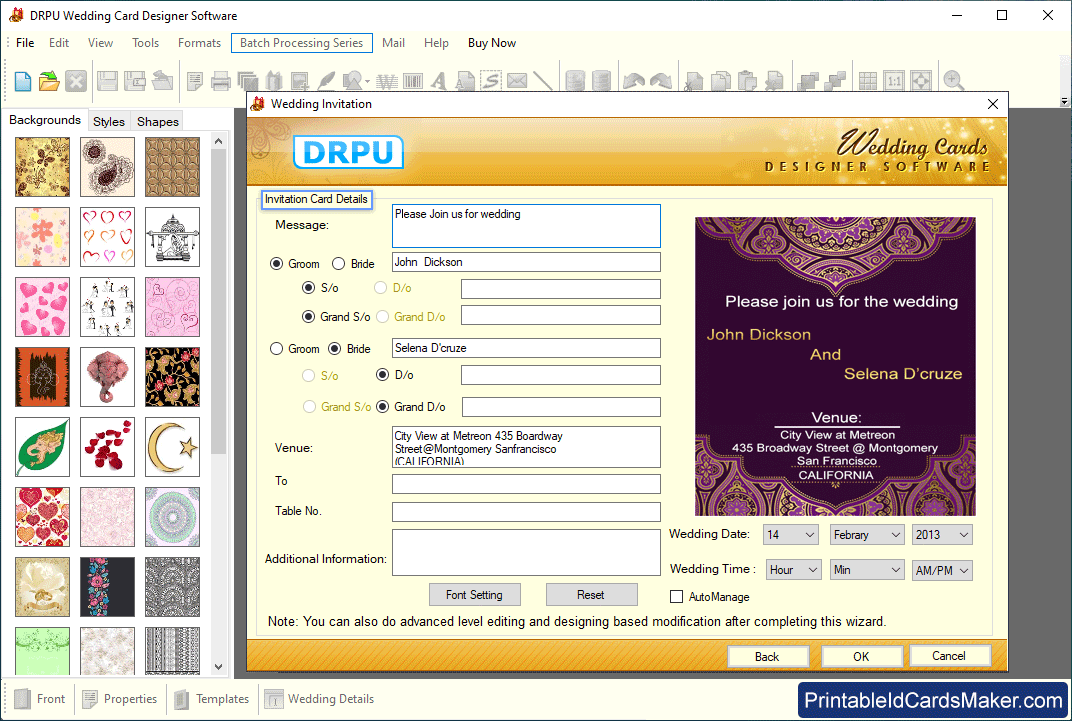The height and width of the screenshot is (721, 1072).
Task: Click the New document icon in toolbar
Action: pyautogui.click(x=23, y=81)
